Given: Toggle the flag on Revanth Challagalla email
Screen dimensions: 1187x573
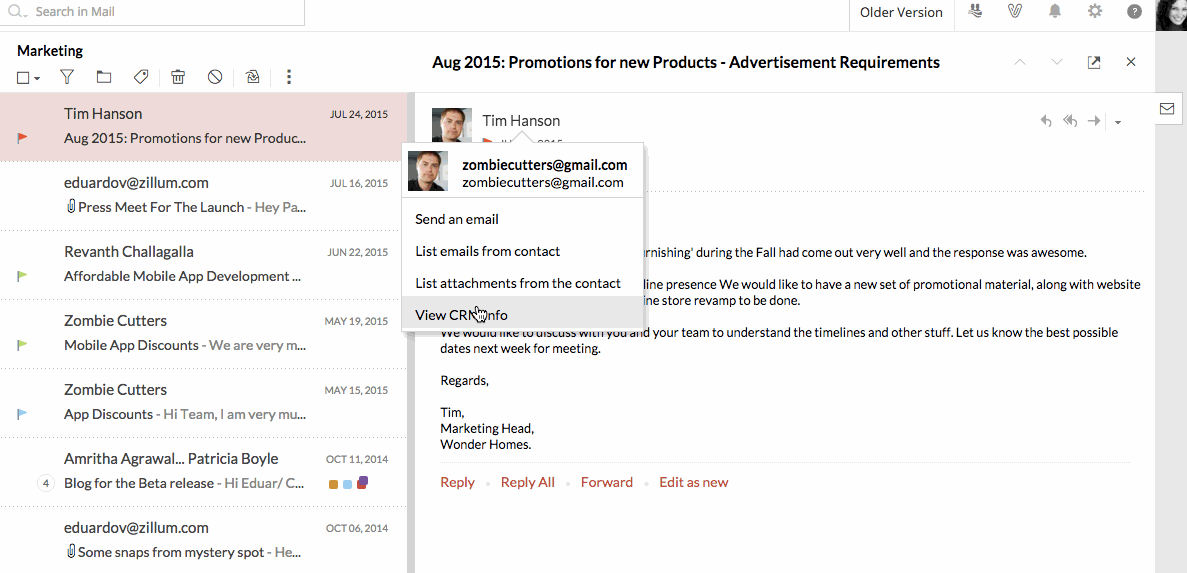Looking at the screenshot, I should pos(23,276).
